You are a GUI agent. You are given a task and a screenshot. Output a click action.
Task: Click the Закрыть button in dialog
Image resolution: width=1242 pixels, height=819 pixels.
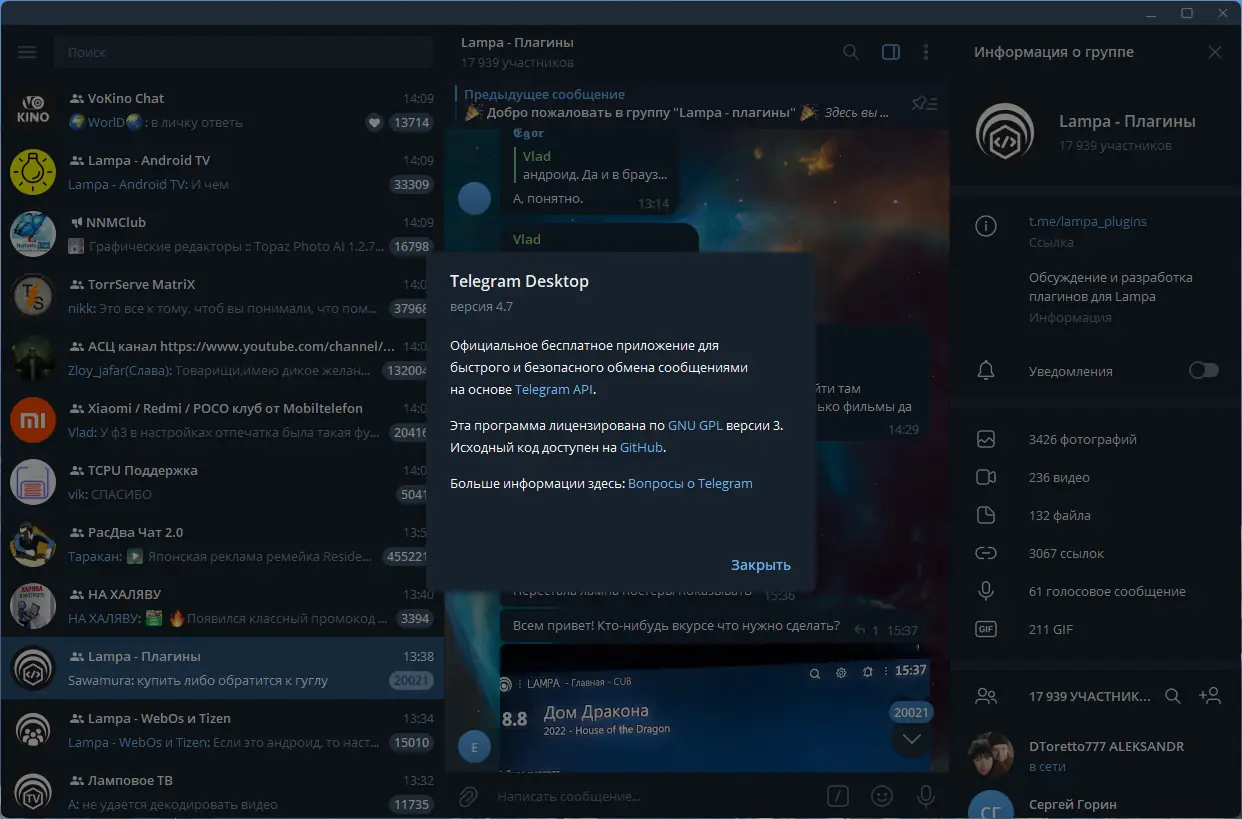point(761,565)
